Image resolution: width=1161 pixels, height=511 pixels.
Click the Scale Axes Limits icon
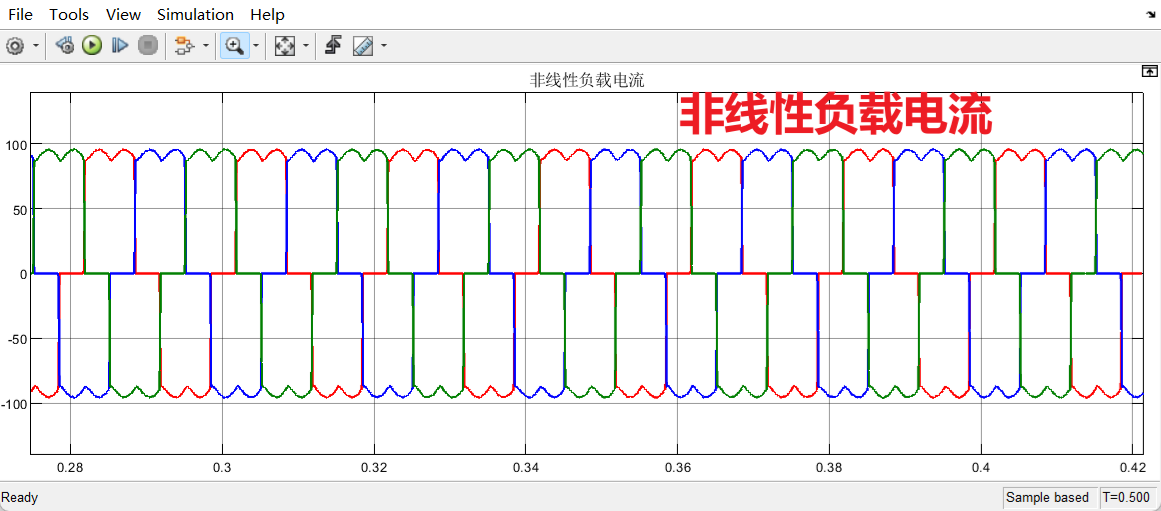(x=284, y=46)
